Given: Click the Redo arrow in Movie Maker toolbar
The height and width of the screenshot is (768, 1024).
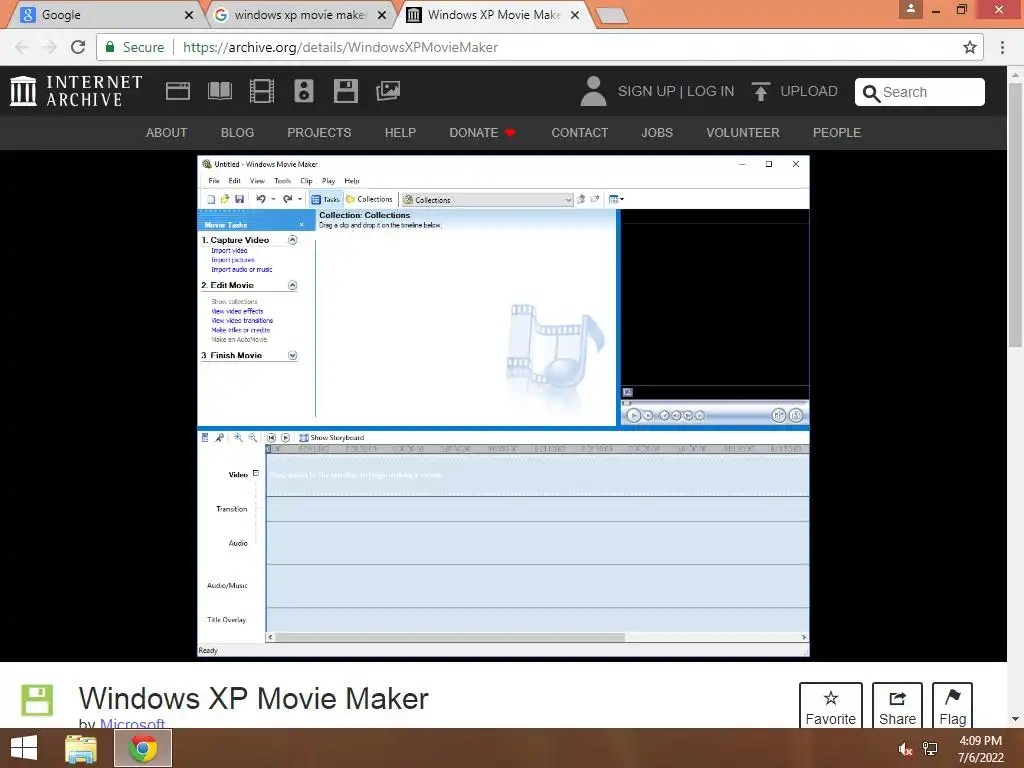Looking at the screenshot, I should click(287, 199).
